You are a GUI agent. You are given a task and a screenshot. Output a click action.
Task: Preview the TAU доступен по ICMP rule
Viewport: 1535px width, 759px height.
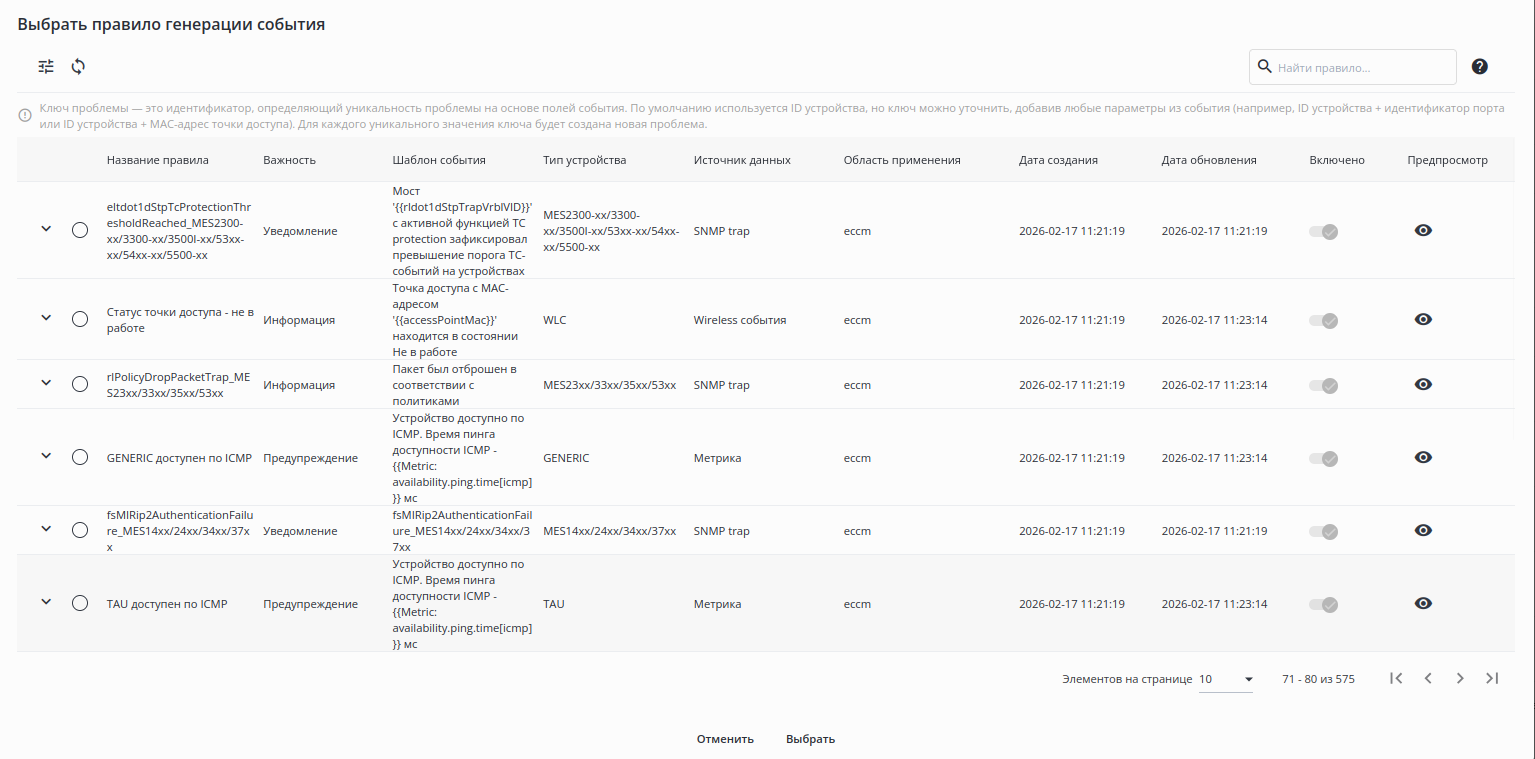coord(1423,603)
